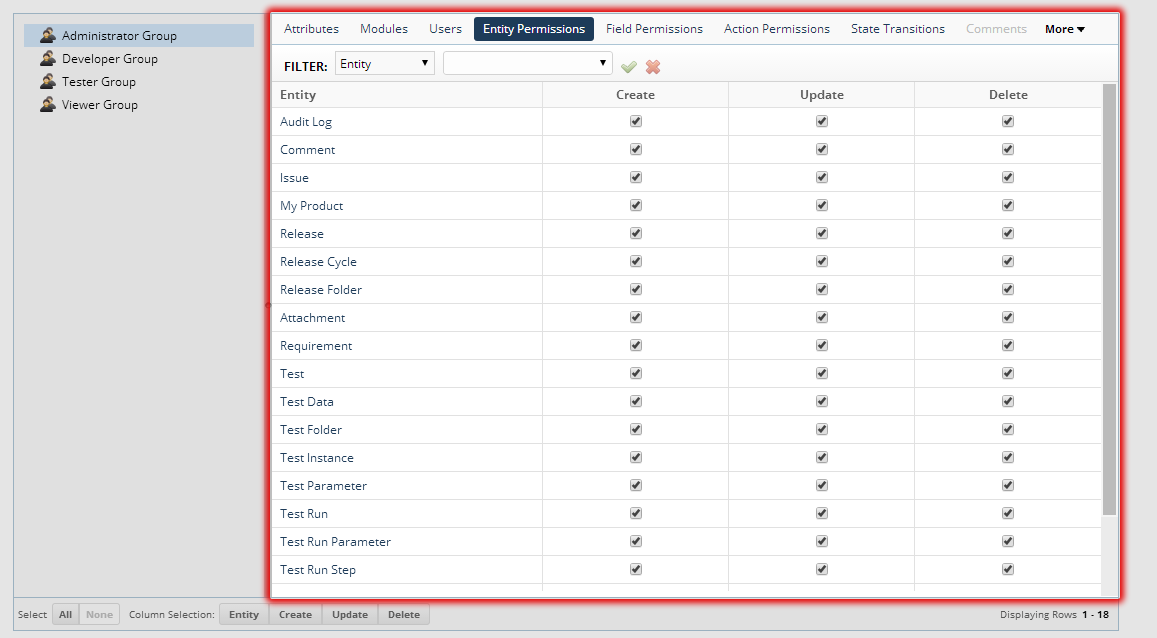Switch to the Attributes tab
This screenshot has width=1157, height=638.
pyautogui.click(x=311, y=29)
